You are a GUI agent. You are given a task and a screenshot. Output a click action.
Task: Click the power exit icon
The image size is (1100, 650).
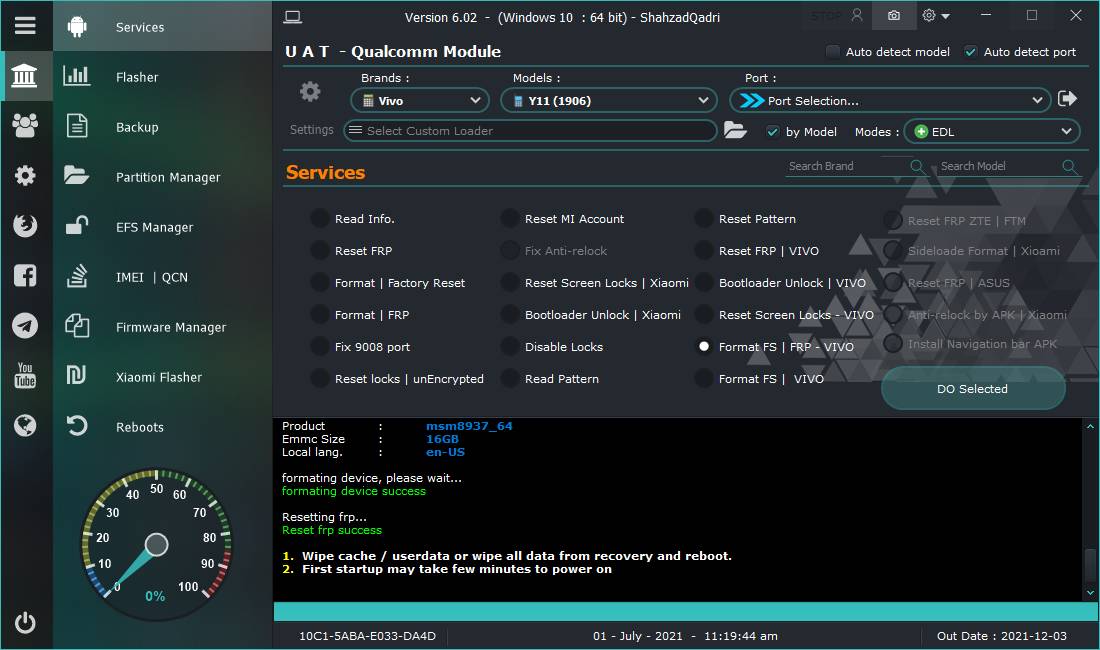tap(25, 623)
